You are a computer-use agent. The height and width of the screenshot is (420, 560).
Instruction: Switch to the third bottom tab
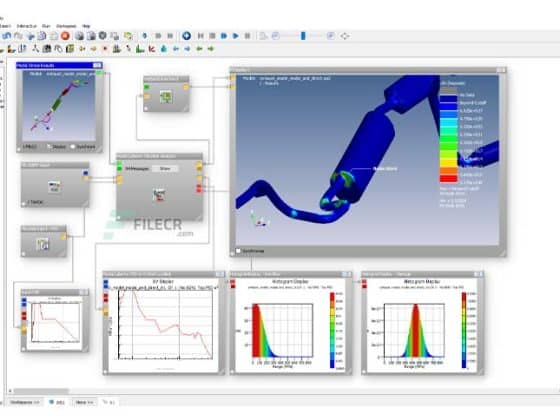tap(84, 402)
